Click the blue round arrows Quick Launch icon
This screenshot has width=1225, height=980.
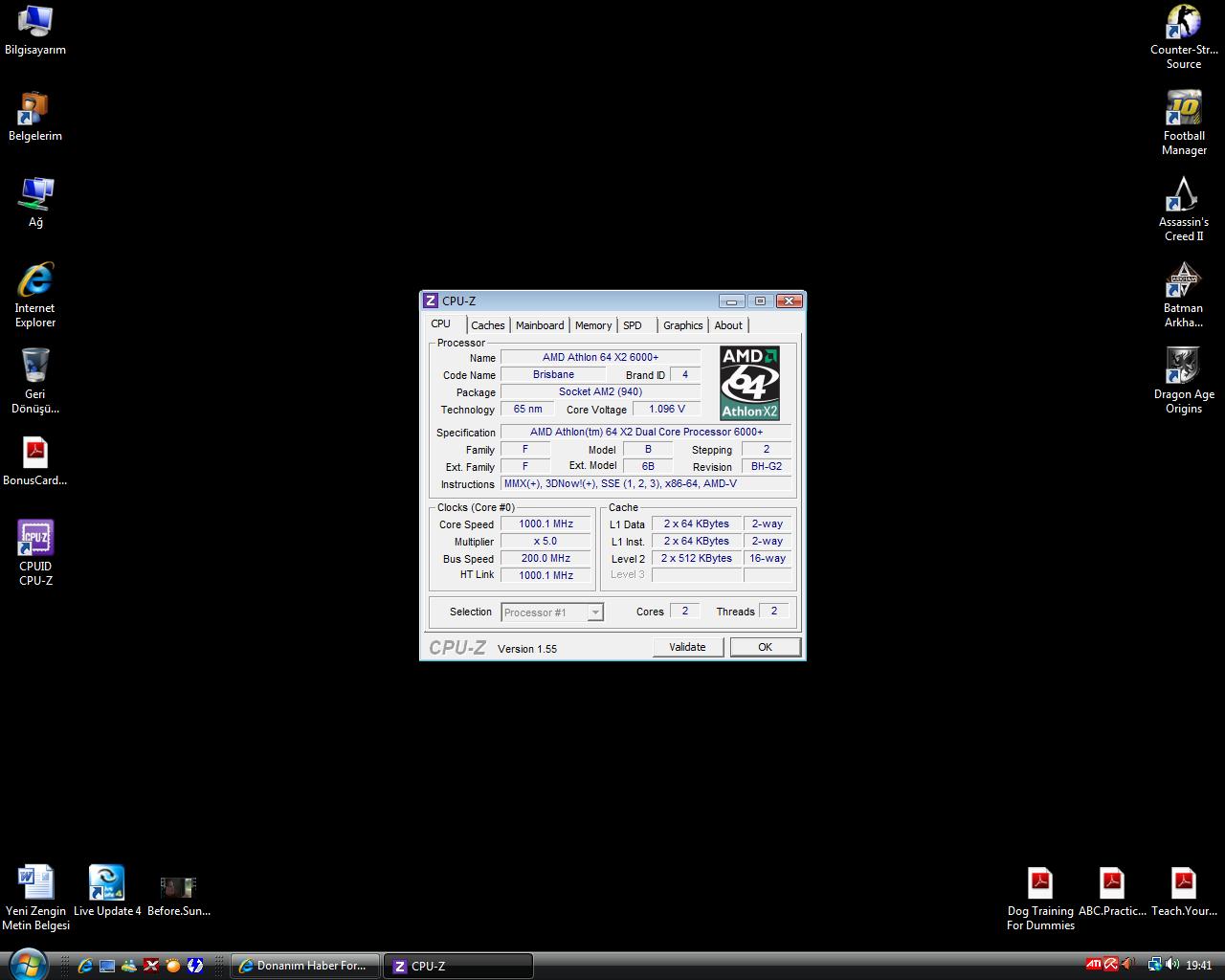pos(195,966)
